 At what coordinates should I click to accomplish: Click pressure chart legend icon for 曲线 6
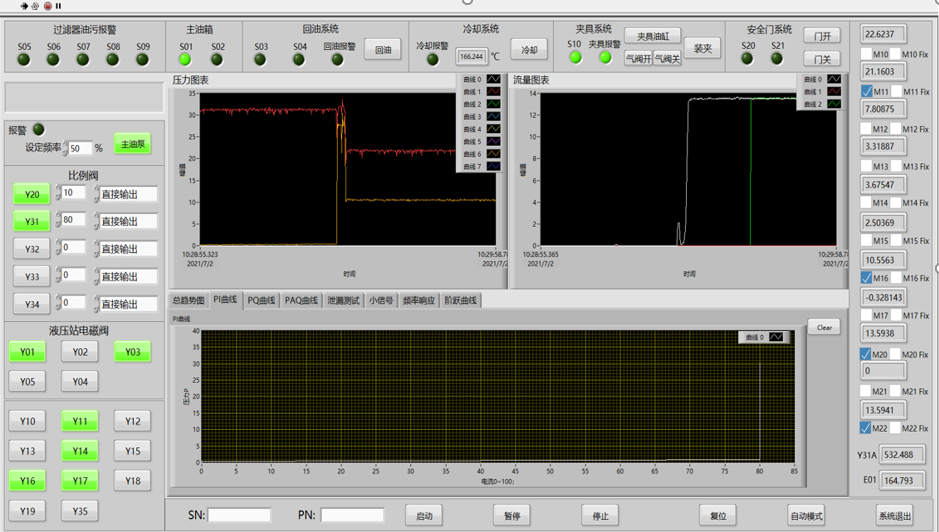[x=493, y=154]
